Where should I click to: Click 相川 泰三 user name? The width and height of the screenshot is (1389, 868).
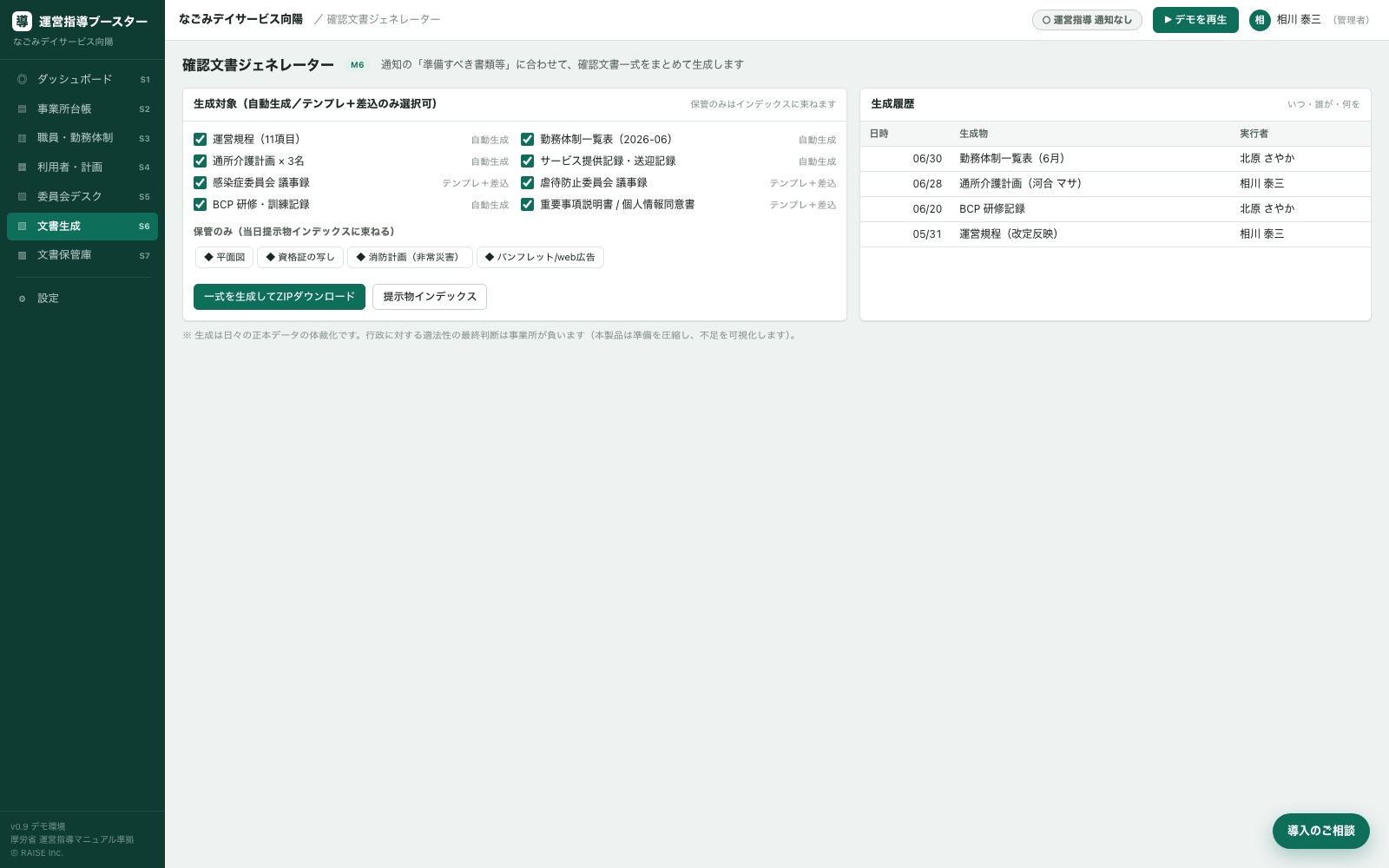1299,20
